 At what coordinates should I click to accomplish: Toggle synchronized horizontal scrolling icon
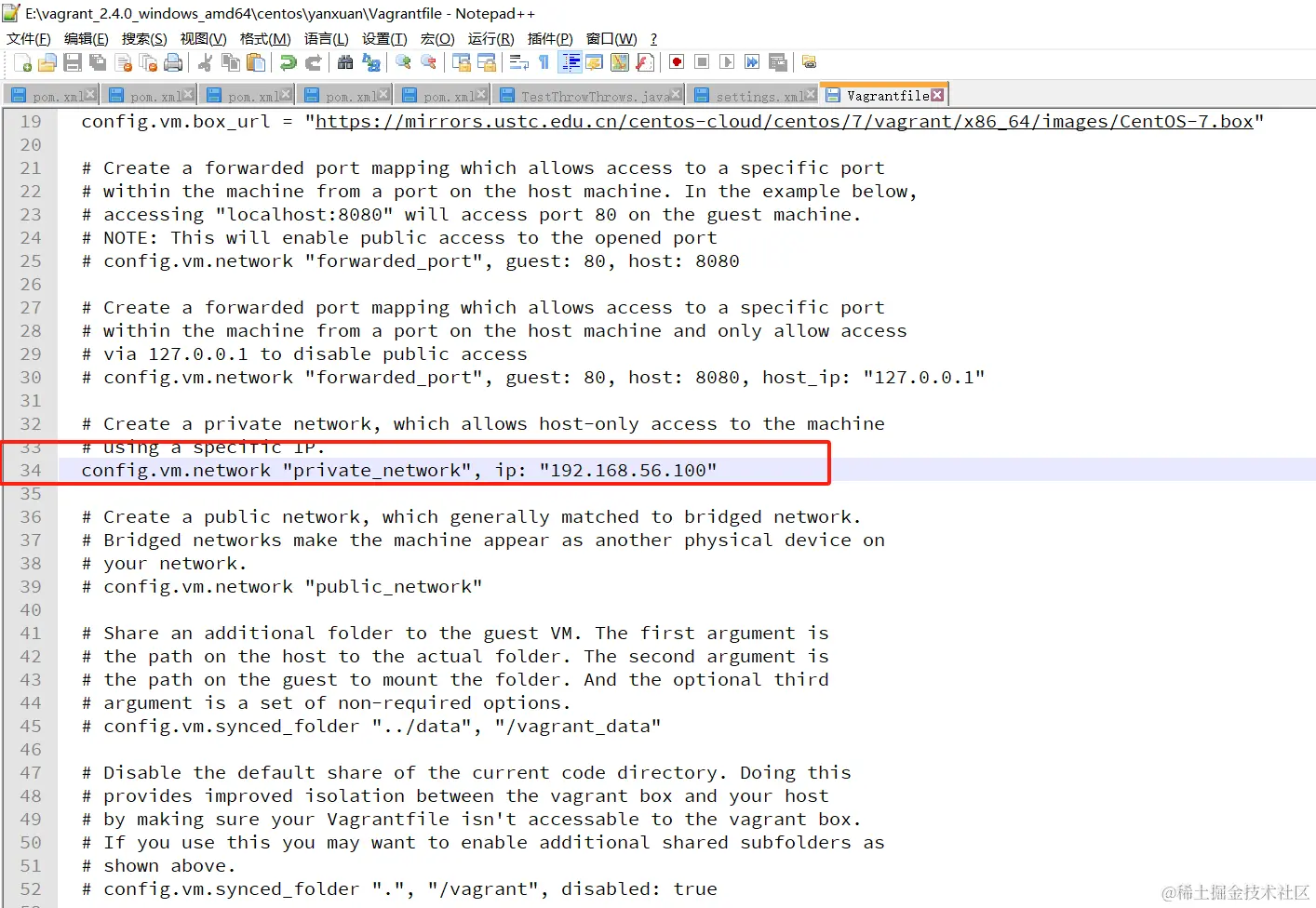point(486,62)
